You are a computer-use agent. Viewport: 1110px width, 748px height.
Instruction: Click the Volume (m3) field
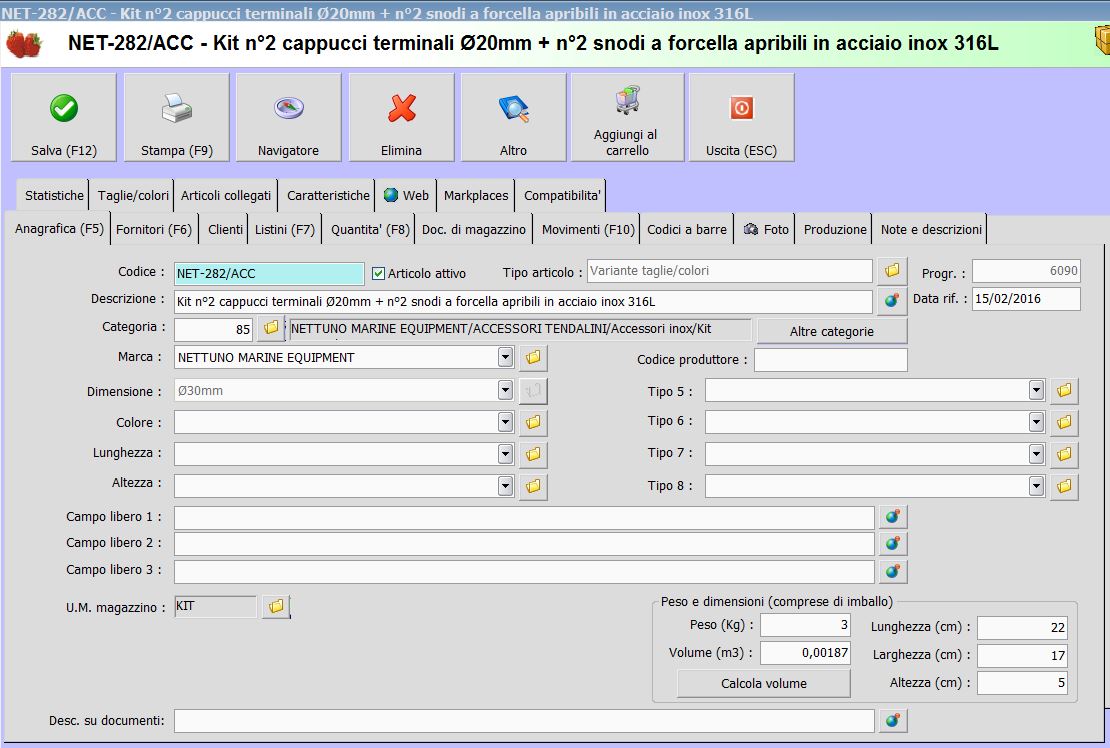[805, 652]
